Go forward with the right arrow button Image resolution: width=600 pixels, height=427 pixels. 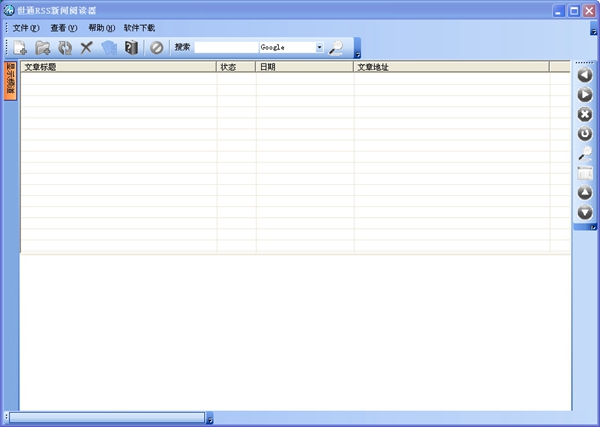click(x=585, y=94)
